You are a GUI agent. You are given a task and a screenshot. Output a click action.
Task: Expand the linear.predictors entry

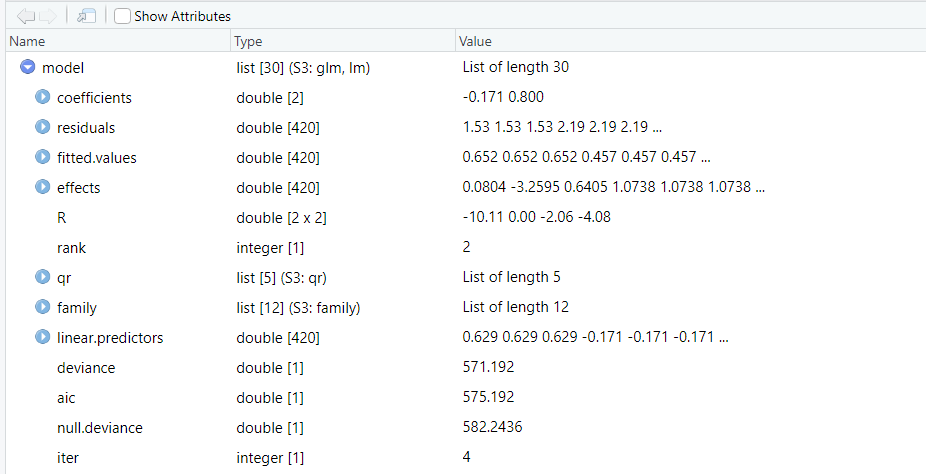click(43, 337)
